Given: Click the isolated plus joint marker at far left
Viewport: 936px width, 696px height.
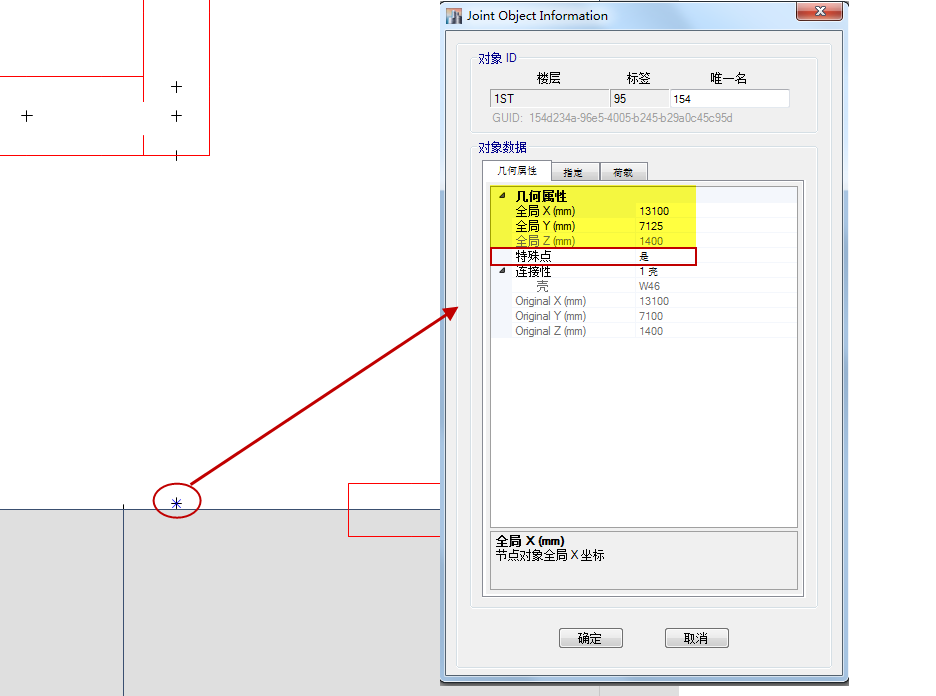Looking at the screenshot, I should tap(27, 116).
